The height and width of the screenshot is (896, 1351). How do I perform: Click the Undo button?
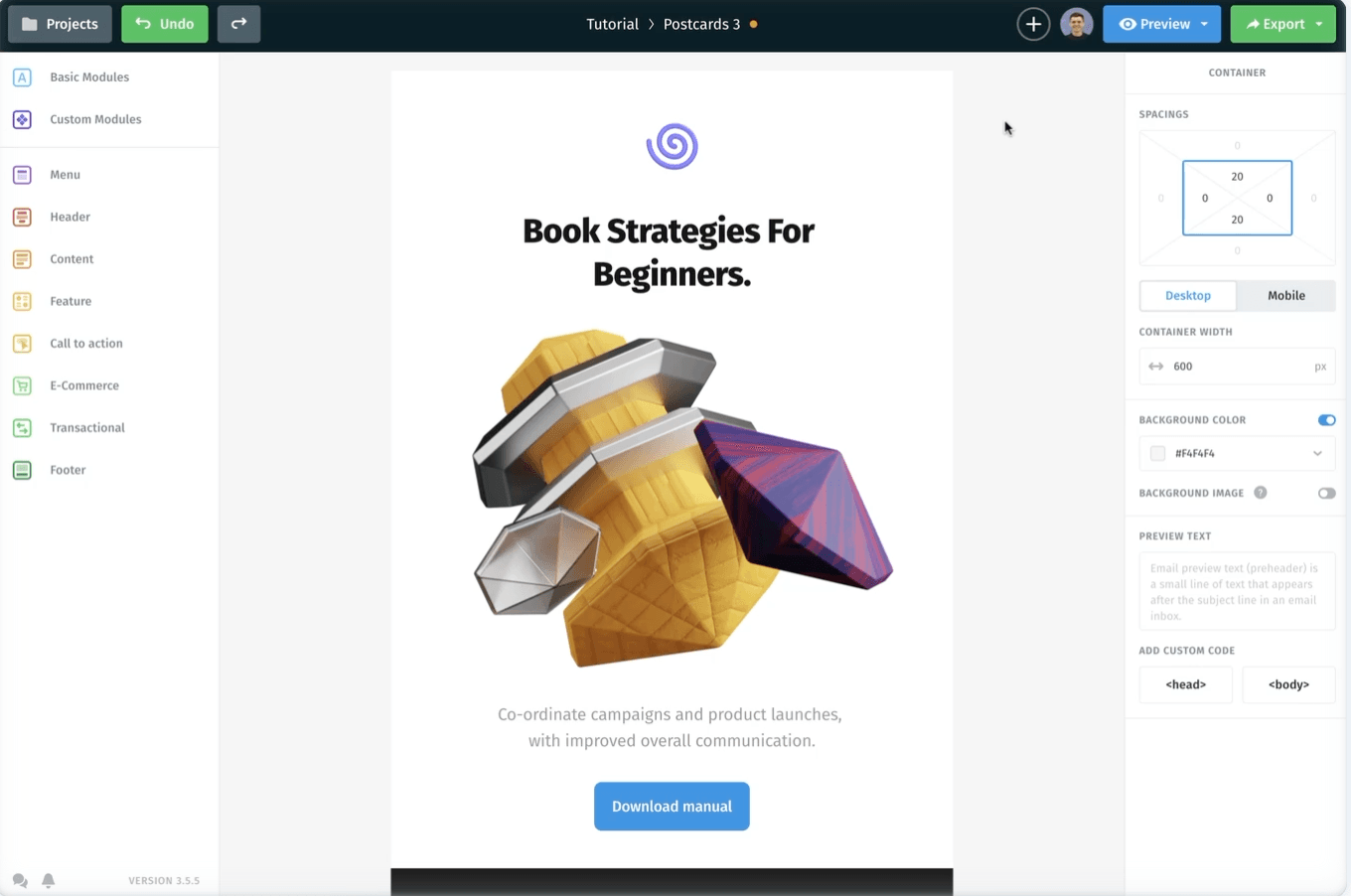164,24
